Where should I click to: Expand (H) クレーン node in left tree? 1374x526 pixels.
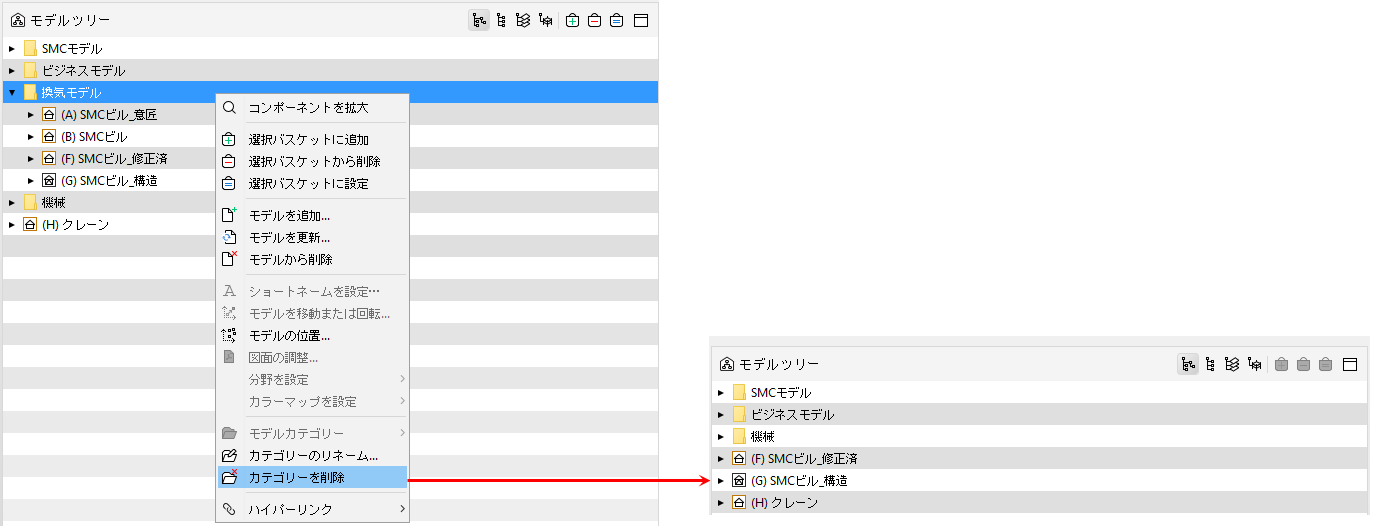[x=12, y=224]
